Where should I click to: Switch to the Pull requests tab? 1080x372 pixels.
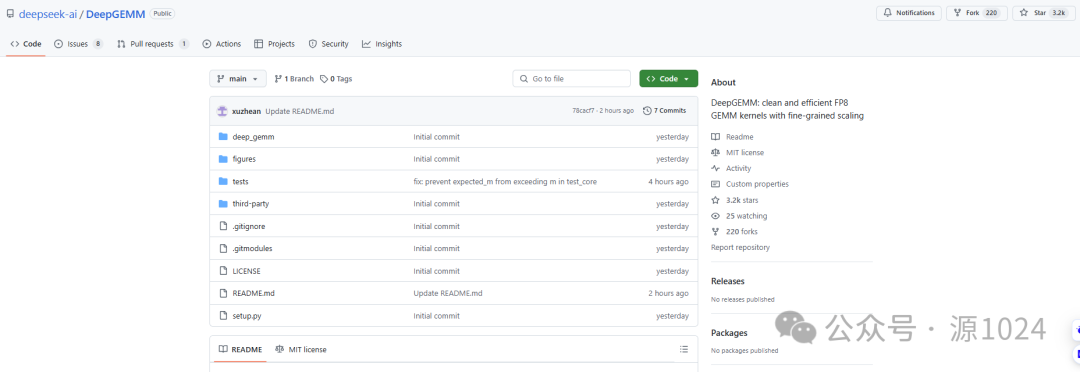[153, 43]
